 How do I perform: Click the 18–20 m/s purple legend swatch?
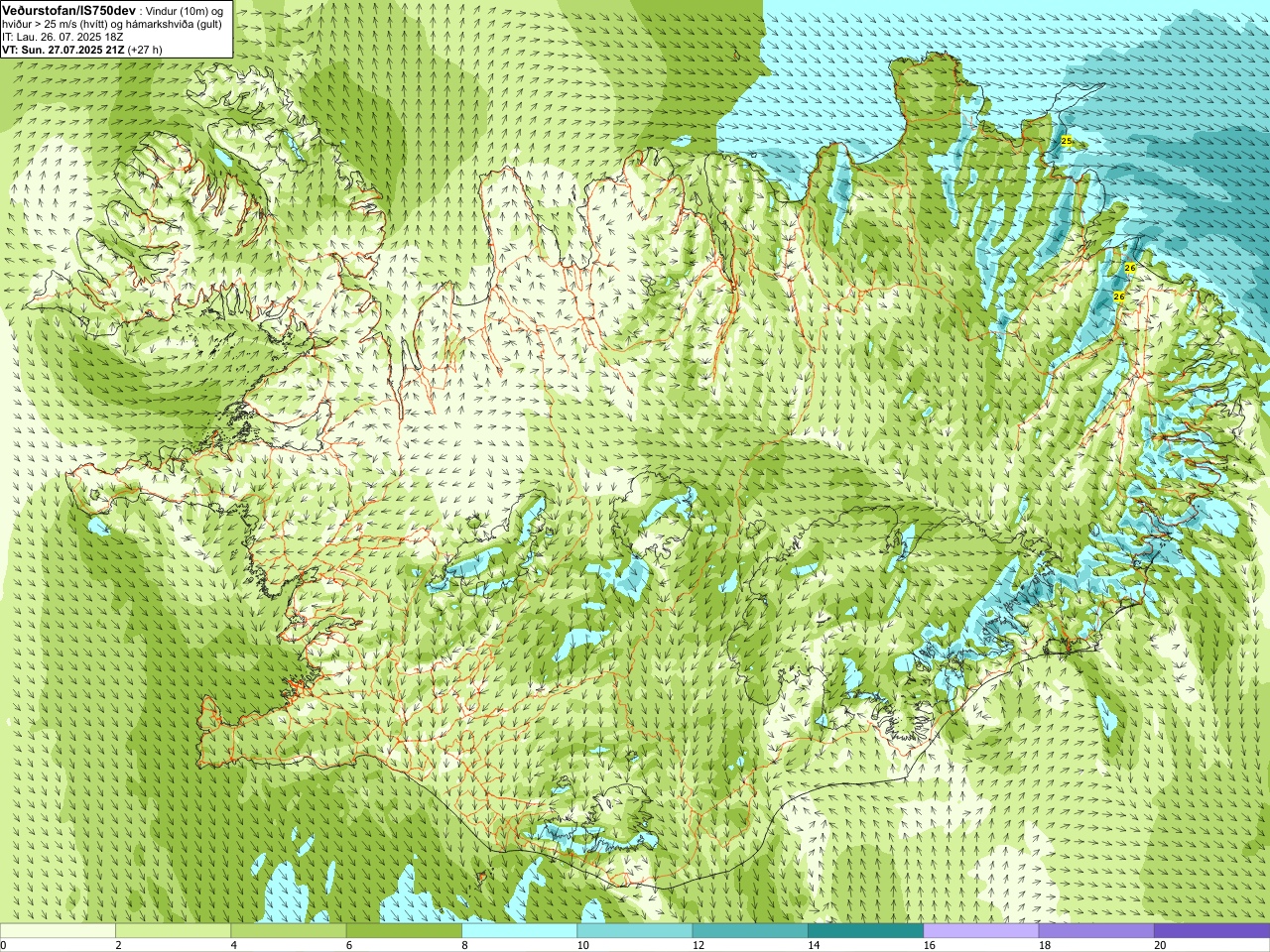(1095, 931)
